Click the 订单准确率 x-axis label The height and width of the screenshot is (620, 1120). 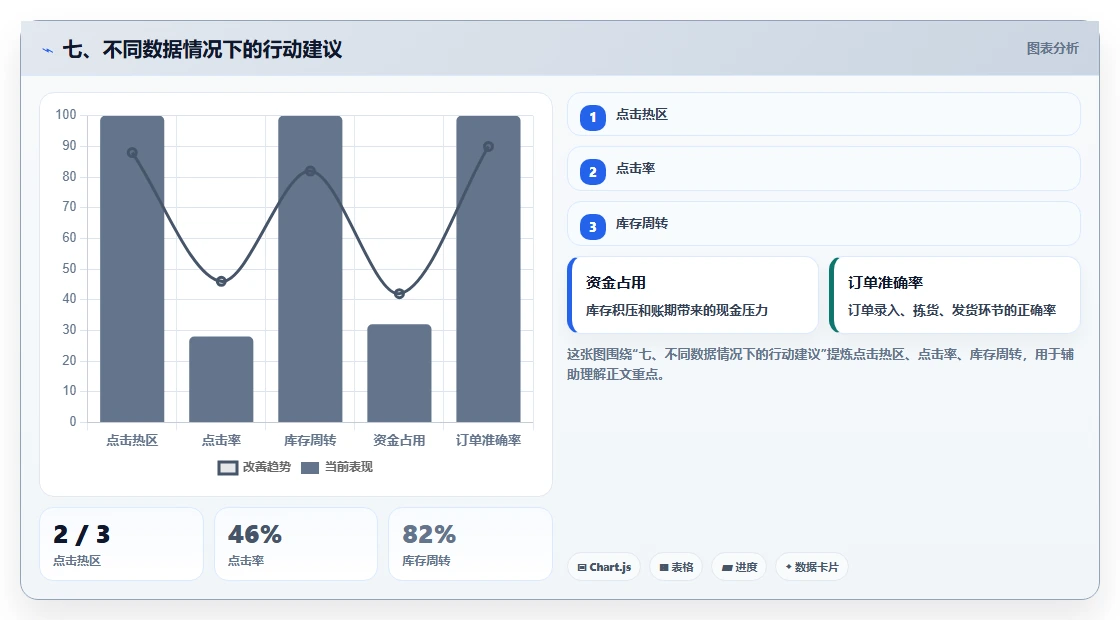489,440
